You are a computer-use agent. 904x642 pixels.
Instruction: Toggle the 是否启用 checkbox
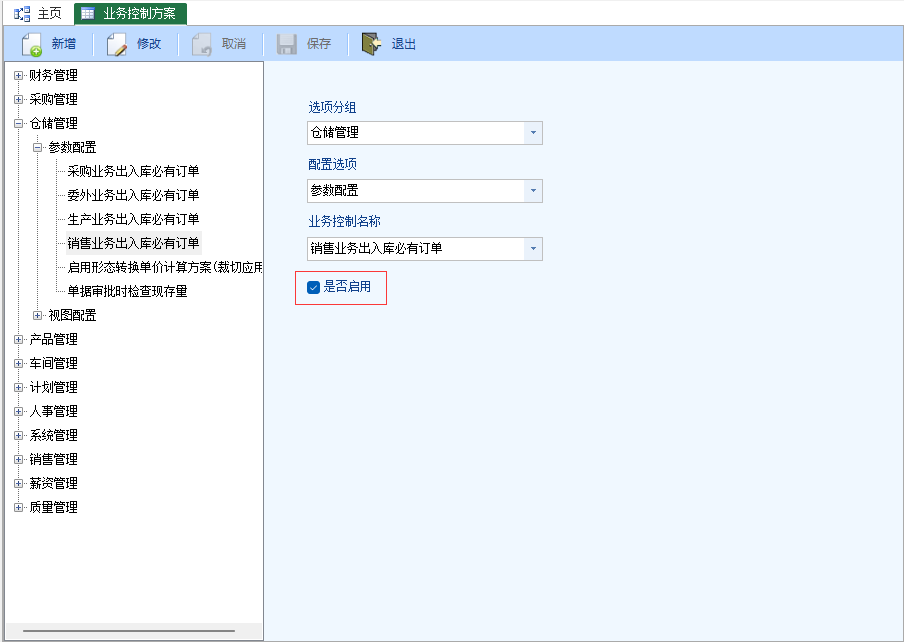click(314, 287)
